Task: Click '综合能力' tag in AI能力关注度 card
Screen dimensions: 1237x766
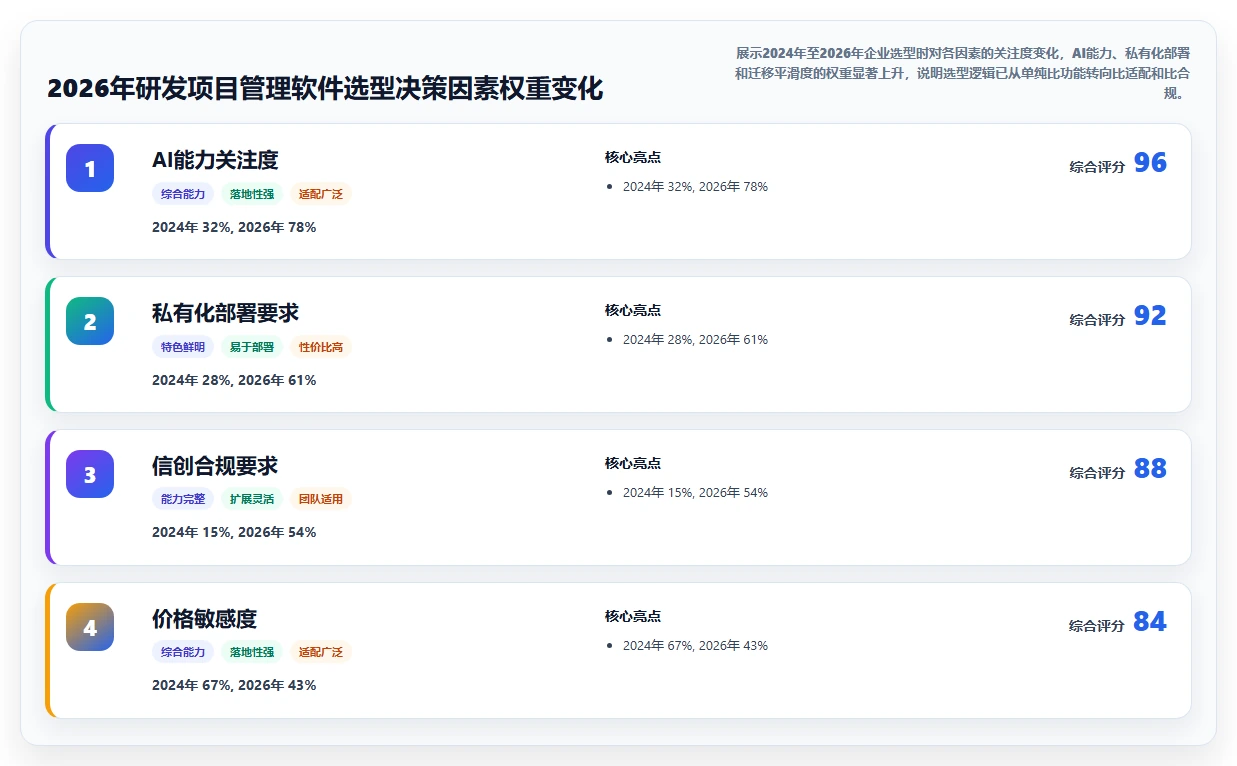Action: [x=183, y=194]
